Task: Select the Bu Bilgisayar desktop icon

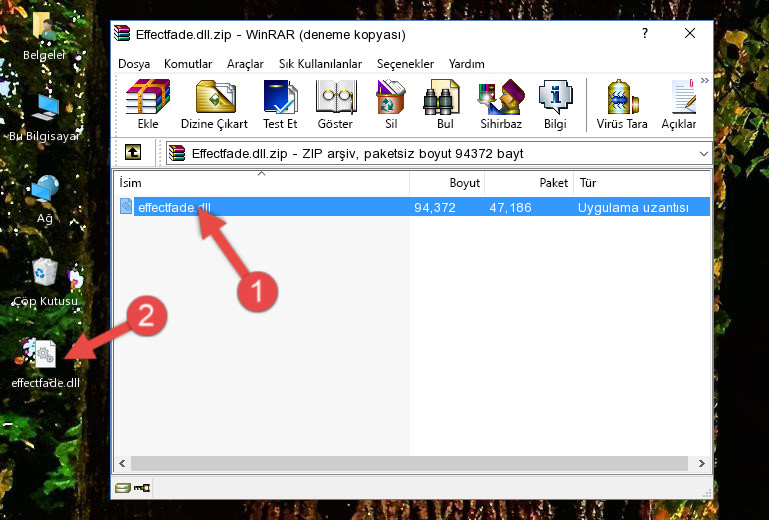Action: [x=45, y=118]
